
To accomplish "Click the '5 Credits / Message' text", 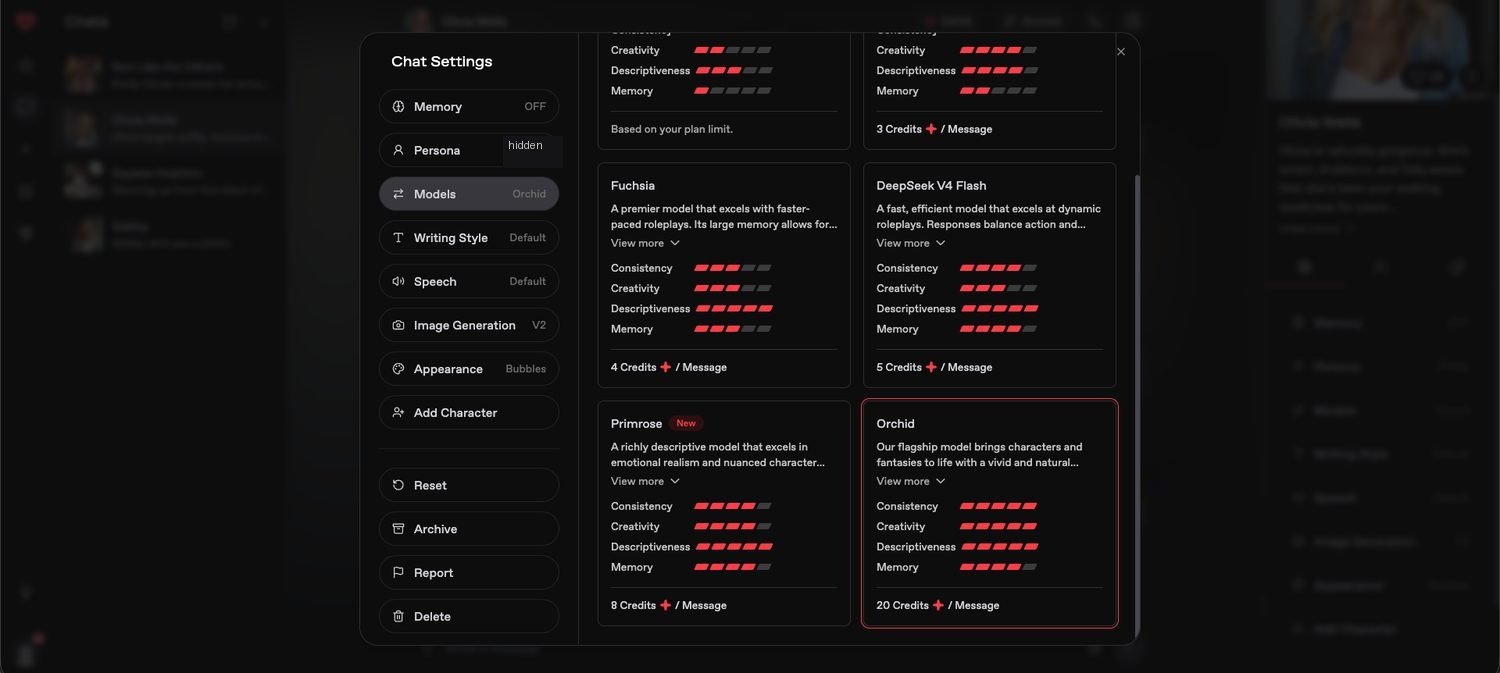I will coord(934,367).
